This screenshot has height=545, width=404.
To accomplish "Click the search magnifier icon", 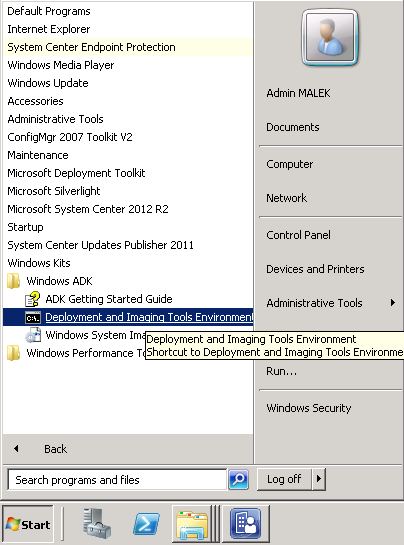I will [239, 480].
